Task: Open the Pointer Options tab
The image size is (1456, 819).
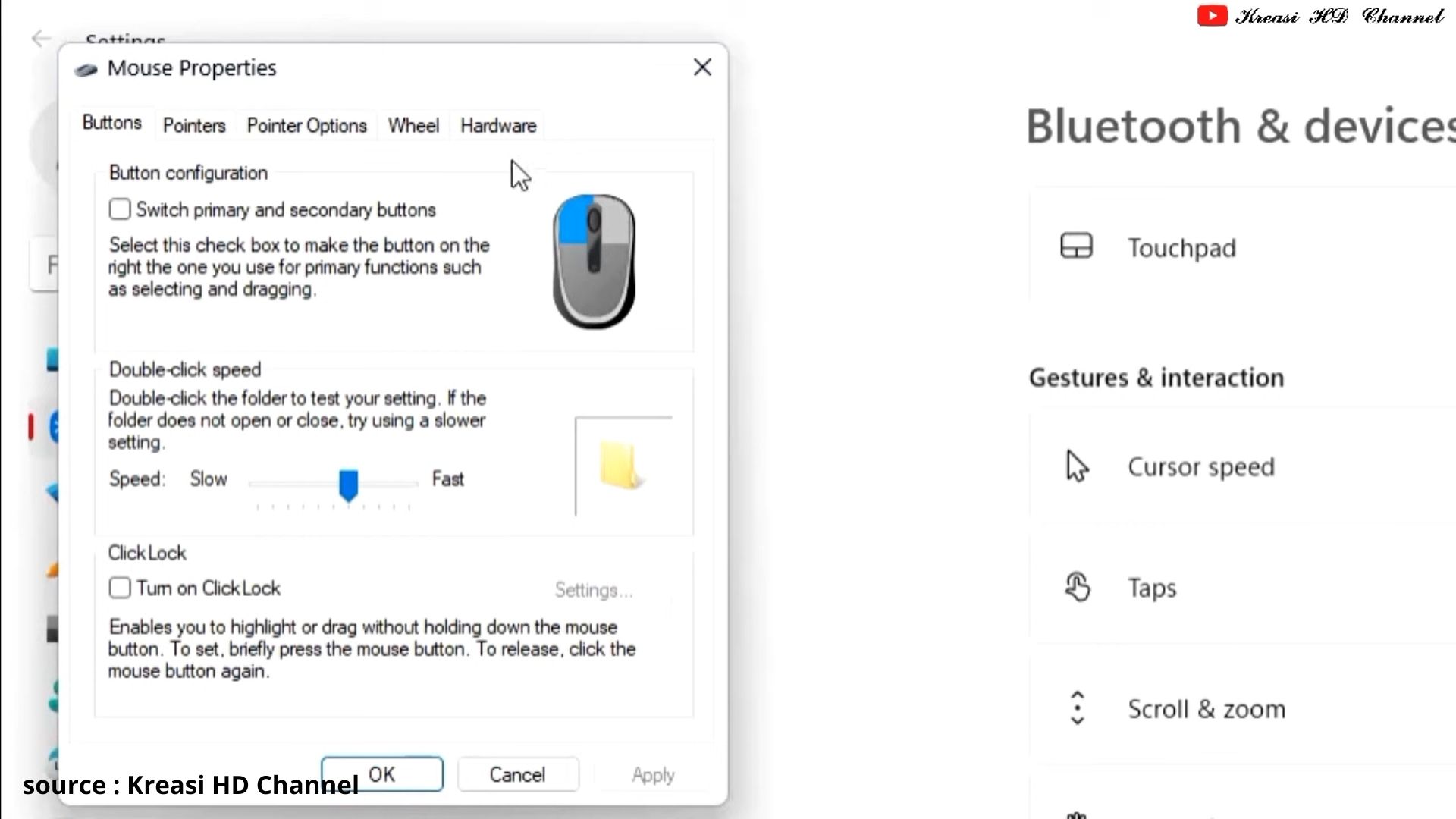Action: pyautogui.click(x=307, y=126)
